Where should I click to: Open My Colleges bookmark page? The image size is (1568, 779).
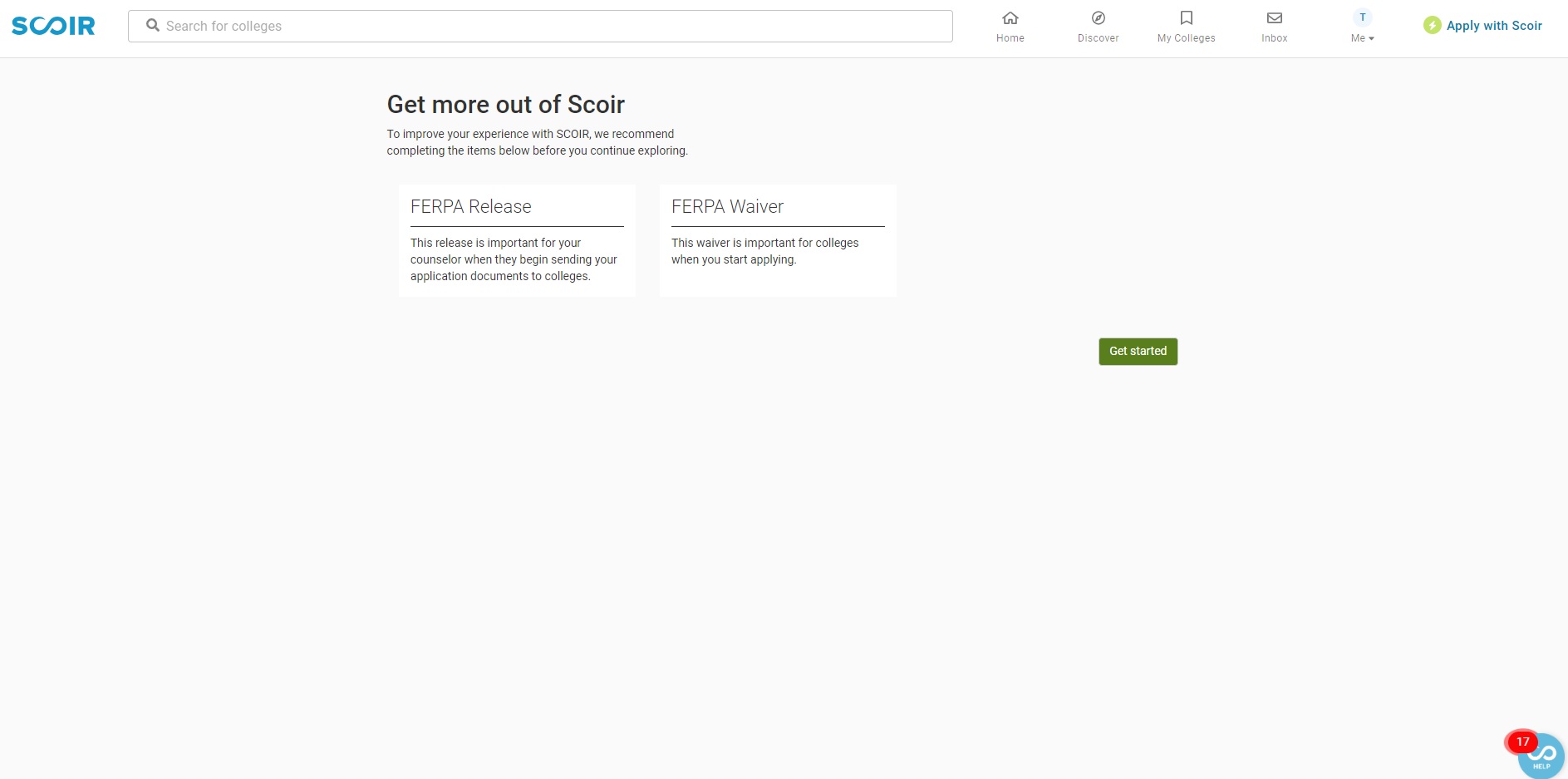pos(1187,27)
